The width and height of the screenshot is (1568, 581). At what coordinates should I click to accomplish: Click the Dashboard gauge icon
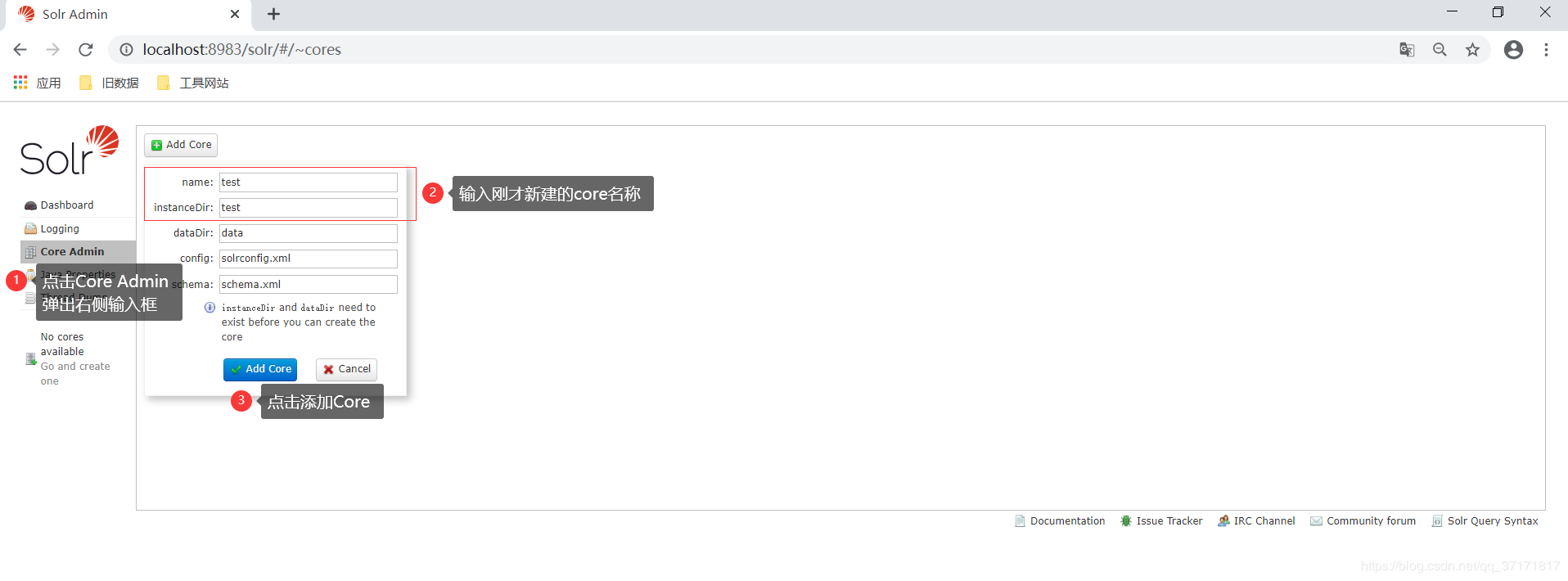(30, 205)
